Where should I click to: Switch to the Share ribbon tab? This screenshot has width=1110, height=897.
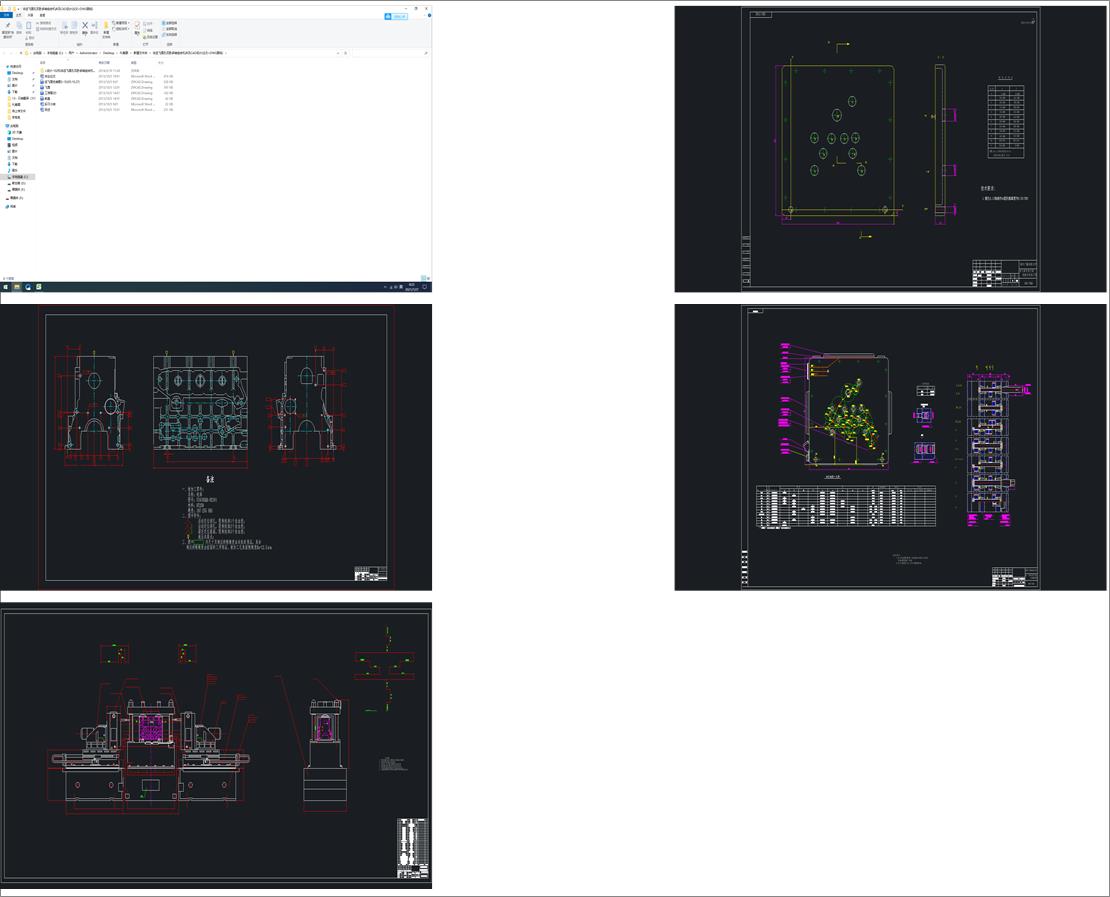pyautogui.click(x=30, y=15)
